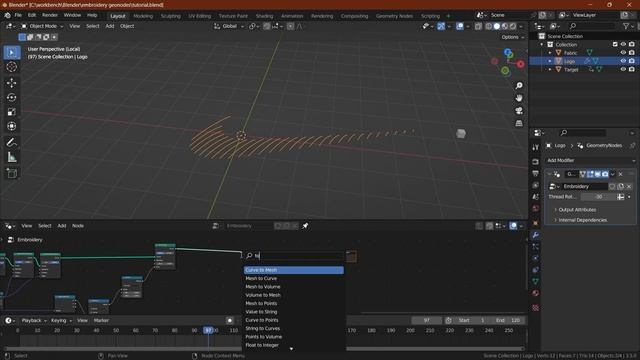Image resolution: width=640 pixels, height=360 pixels.
Task: Switch perspective/orthographic grid icon
Action: 519,123
